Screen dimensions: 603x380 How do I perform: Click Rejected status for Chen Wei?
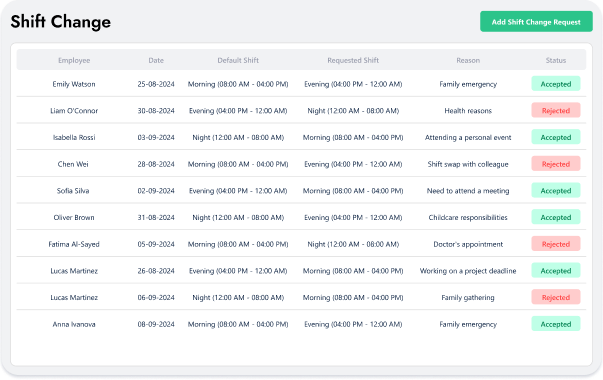pyautogui.click(x=556, y=164)
